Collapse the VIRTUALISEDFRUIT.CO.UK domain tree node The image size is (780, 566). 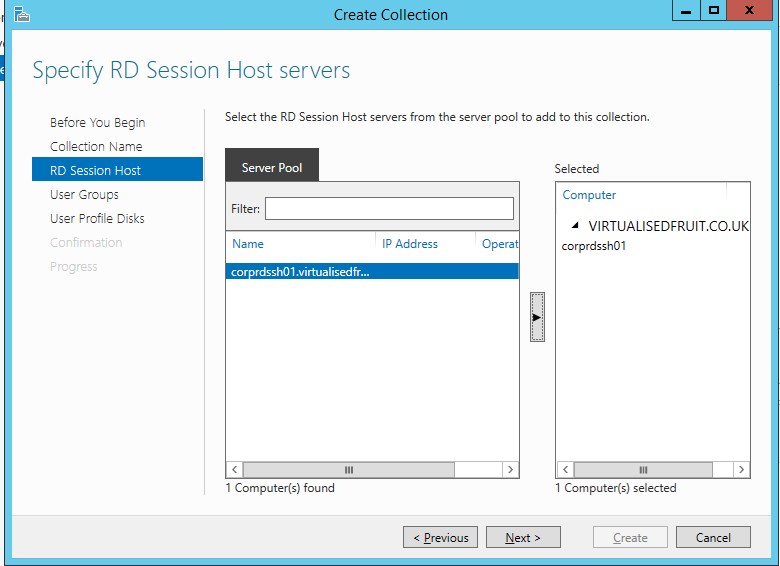[574, 227]
